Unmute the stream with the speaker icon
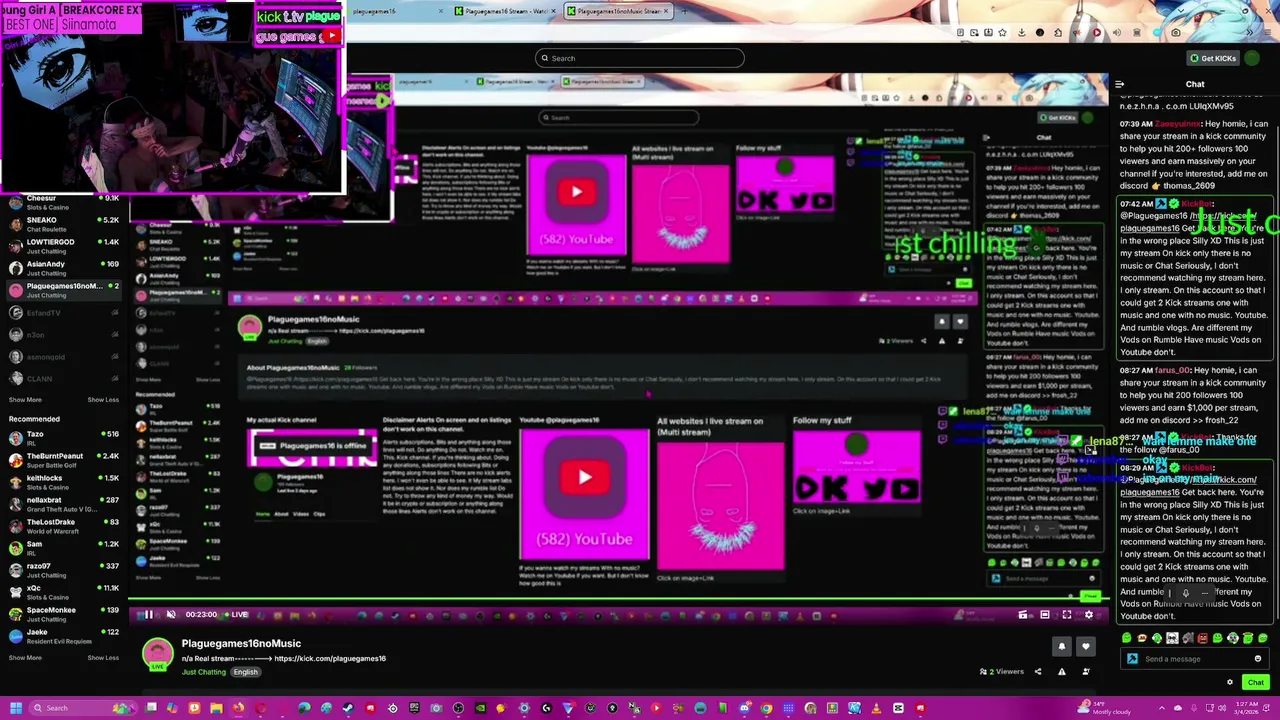 (x=171, y=614)
